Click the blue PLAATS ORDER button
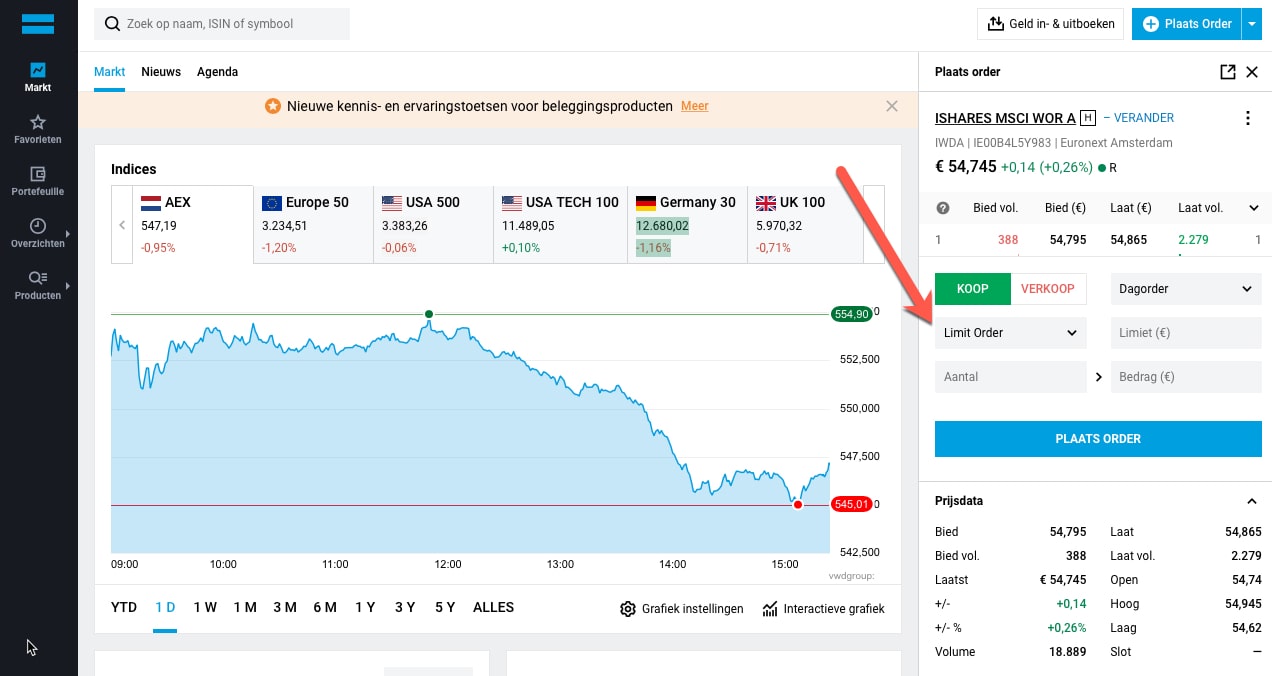The image size is (1272, 676). [x=1098, y=439]
